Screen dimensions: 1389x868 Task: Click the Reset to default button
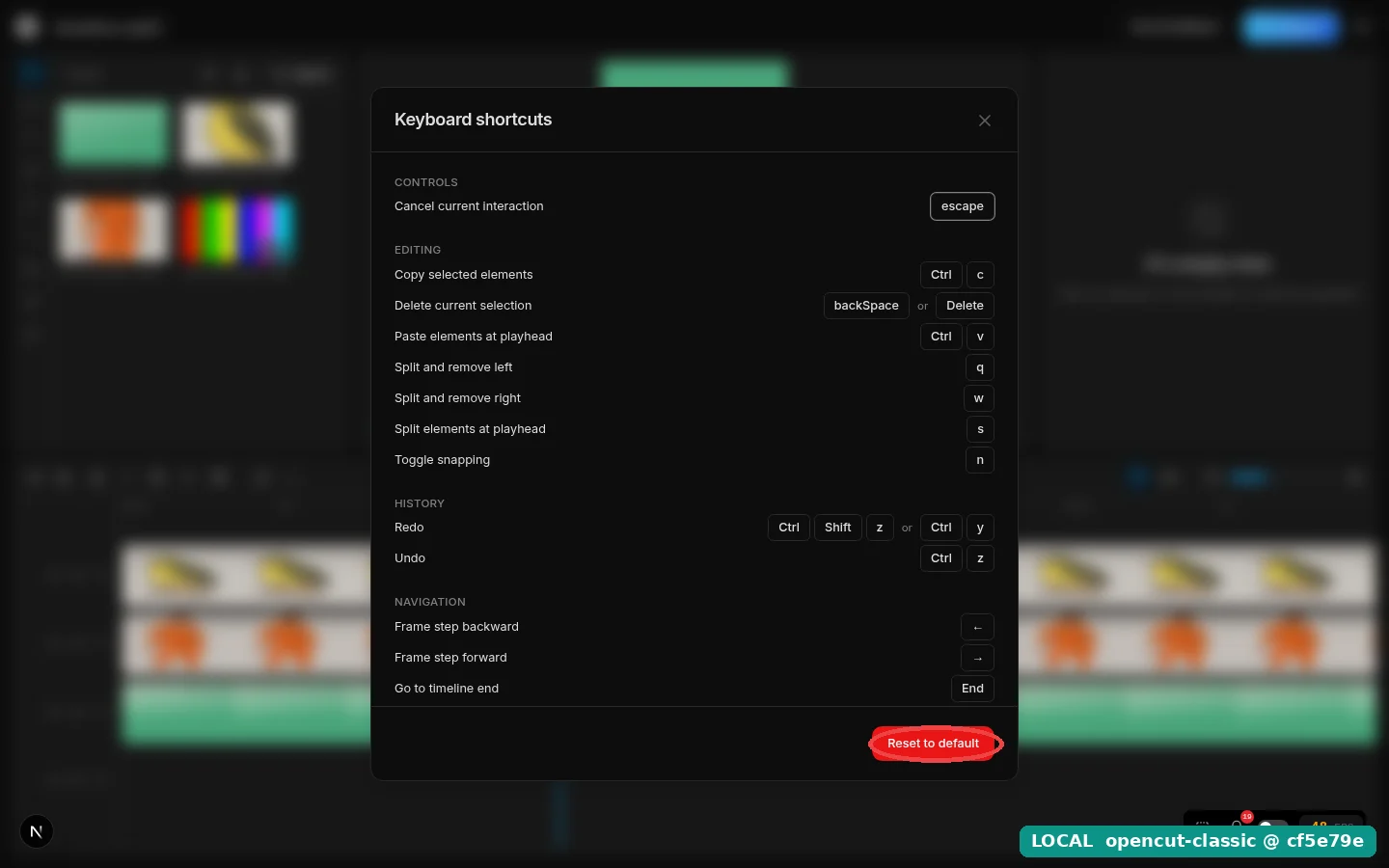pos(934,744)
